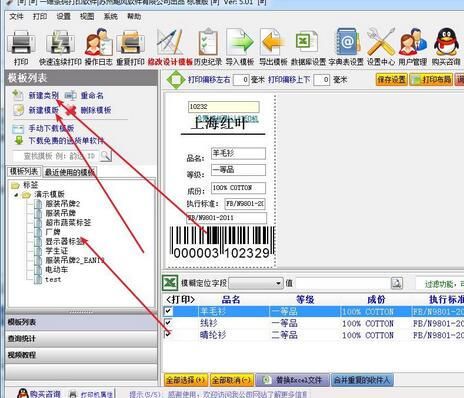The image size is (464, 398).
Task: Toggle the print checkbox for 晴纶衫 row
Action: 168,334
